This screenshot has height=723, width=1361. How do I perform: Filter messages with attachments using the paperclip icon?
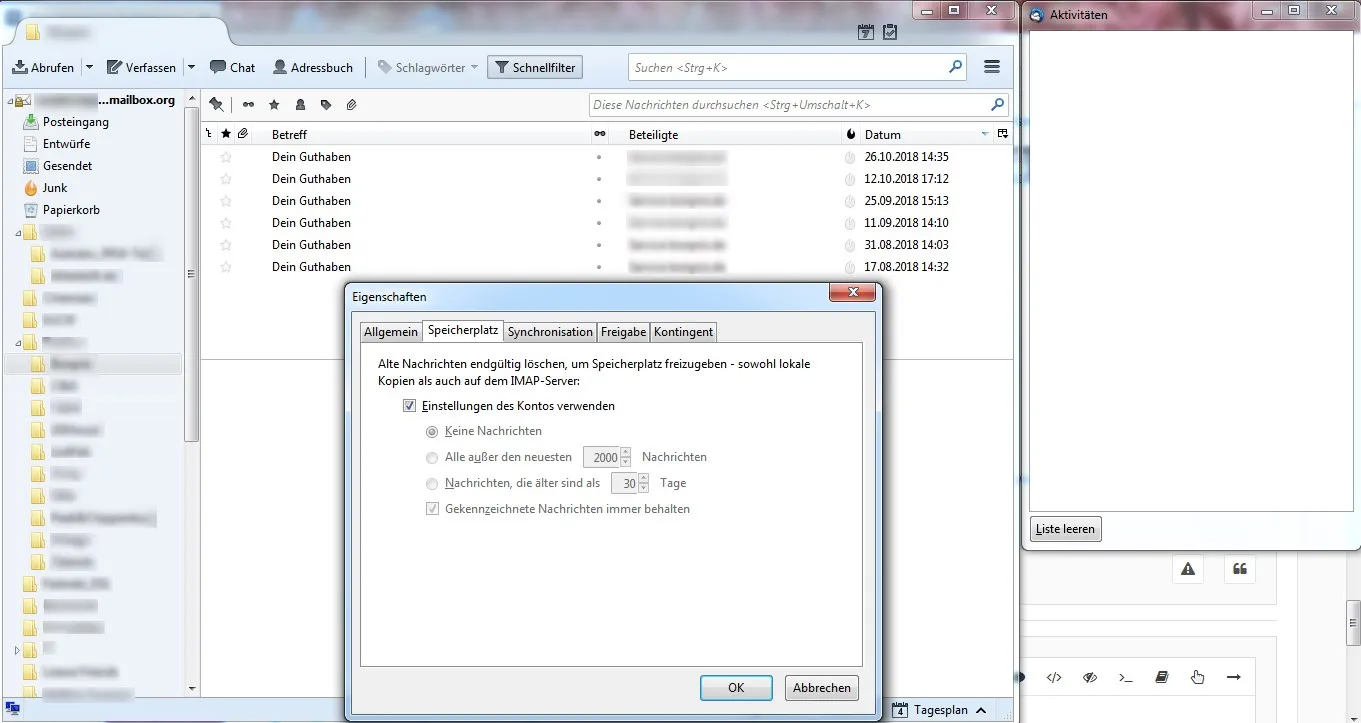coord(351,104)
